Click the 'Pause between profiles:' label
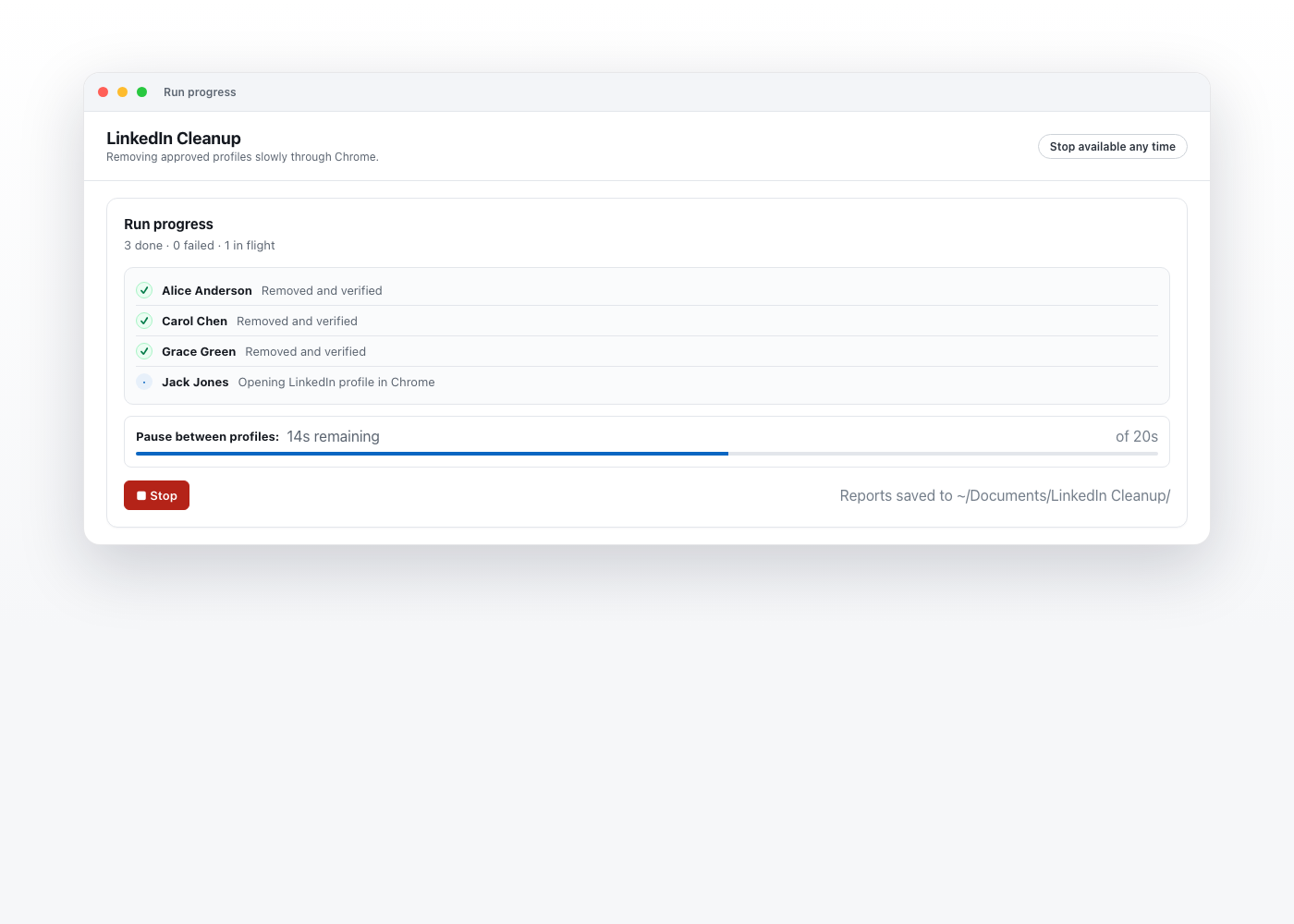This screenshot has height=924, width=1294. click(x=207, y=436)
